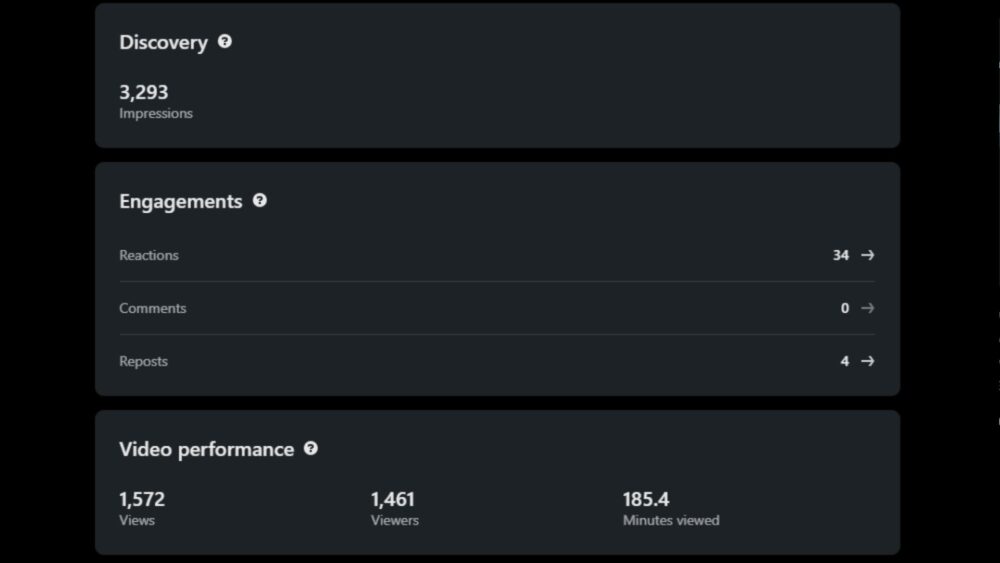Open the Reactions label in Engagements
The height and width of the screenshot is (563, 1000).
coord(149,255)
